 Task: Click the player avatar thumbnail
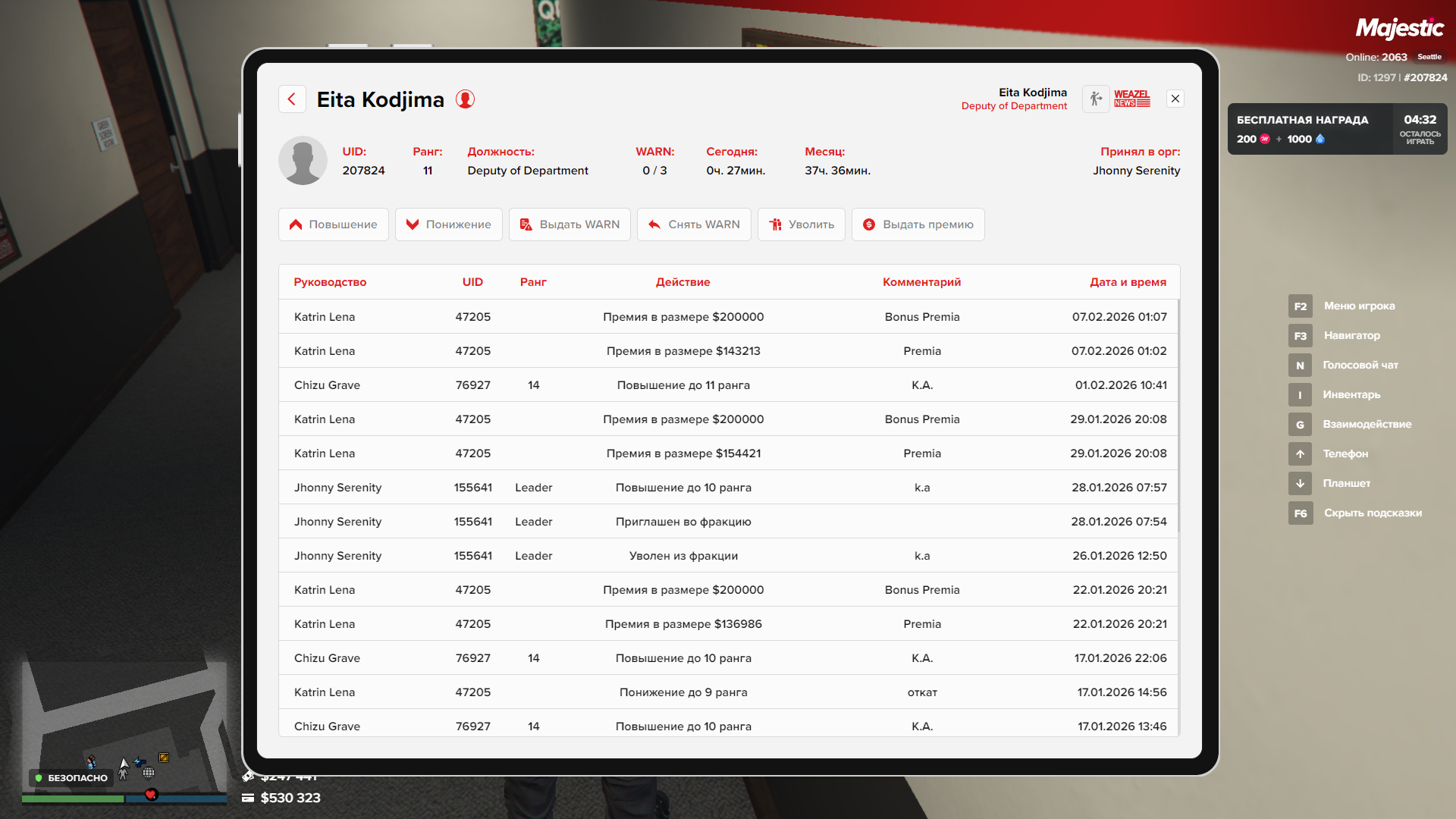click(303, 161)
